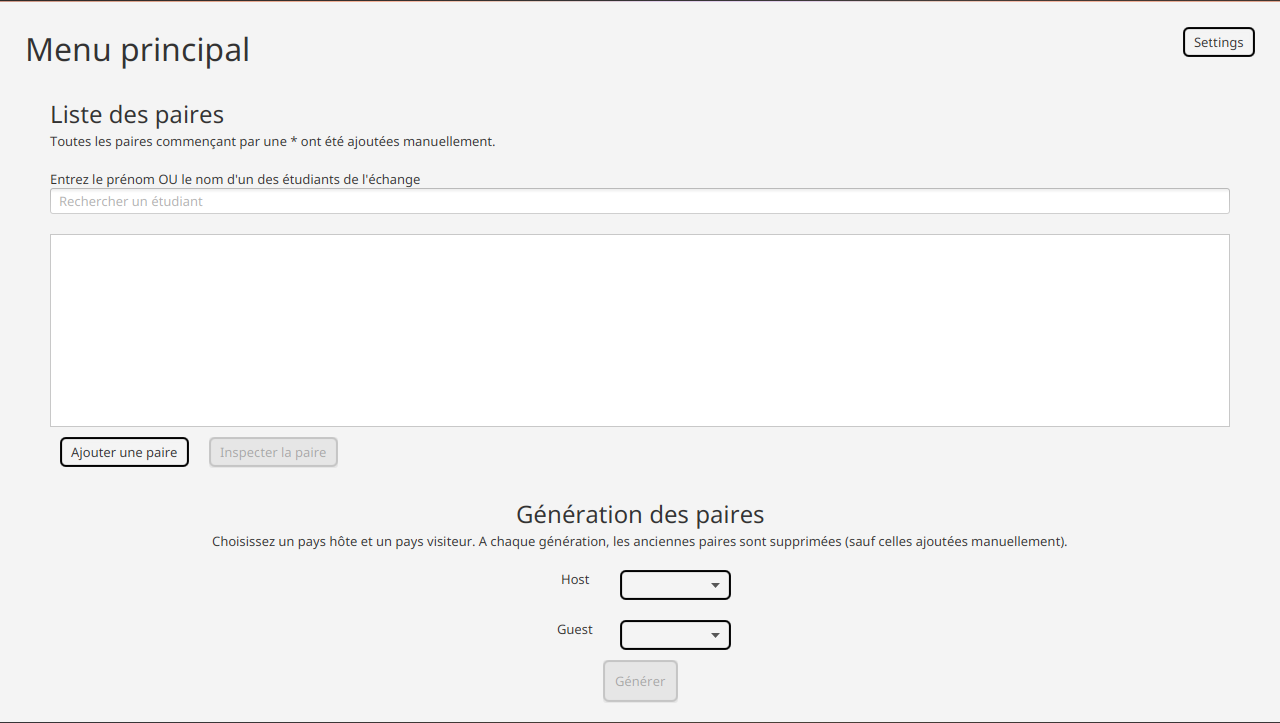Click the 'Entrez le prénom OU le nom' label
The width and height of the screenshot is (1280, 723).
coord(235,180)
